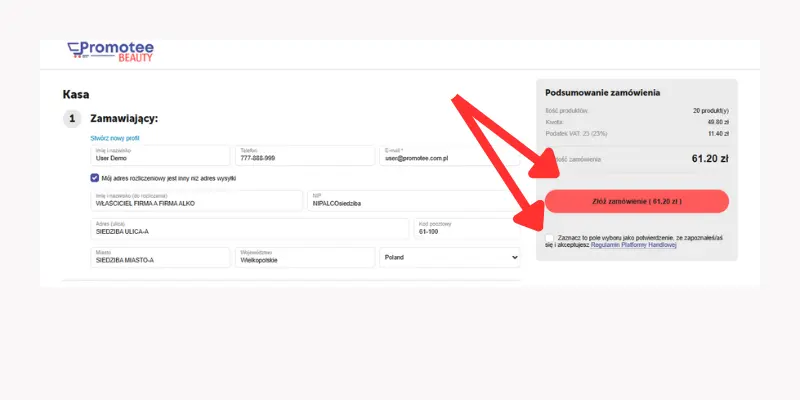Select the Województwo field with Wielkopolskie

(304, 257)
